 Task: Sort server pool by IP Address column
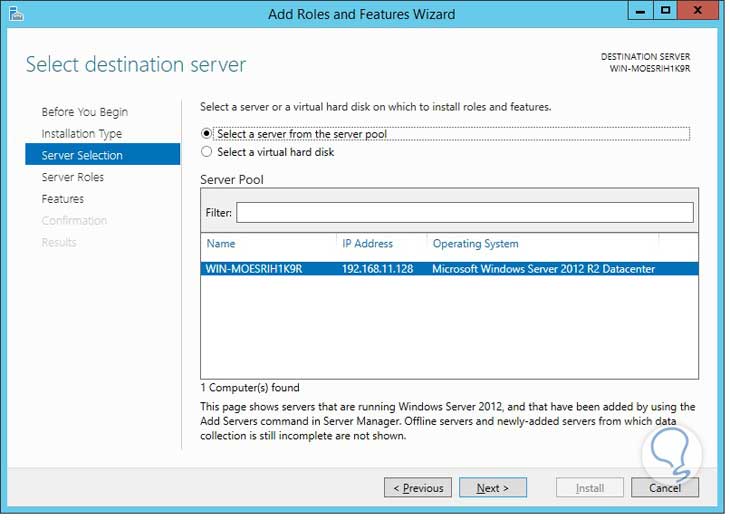367,244
